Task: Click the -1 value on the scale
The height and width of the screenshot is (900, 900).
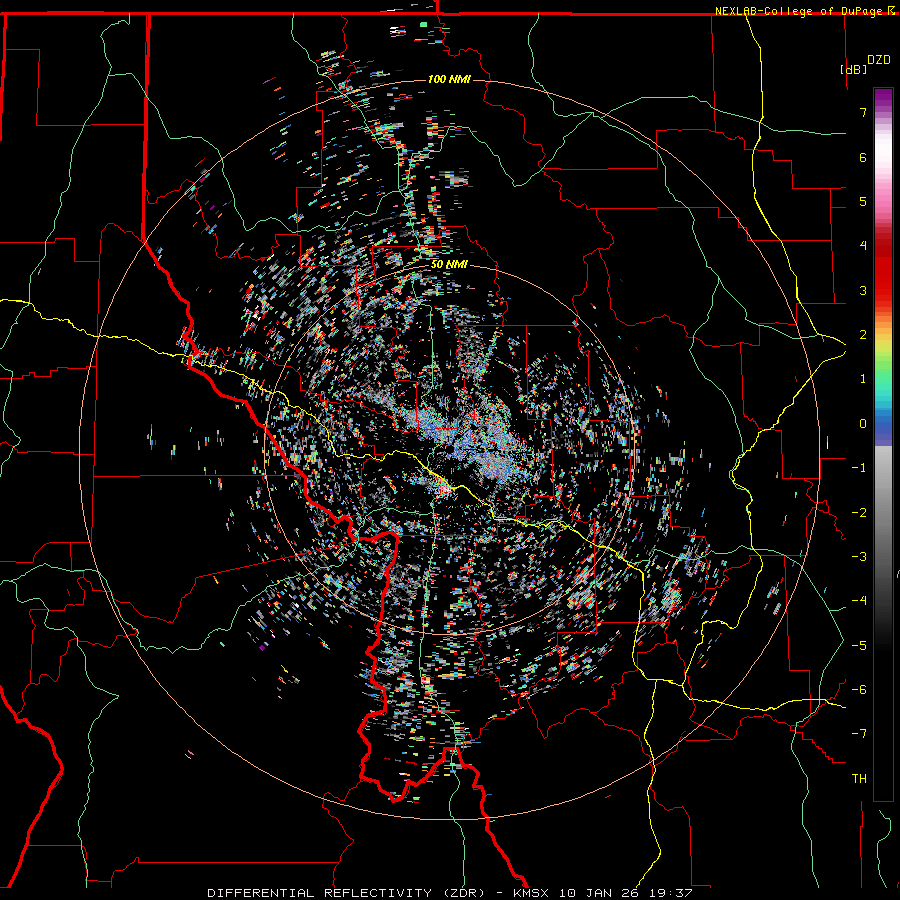Action: (x=859, y=468)
